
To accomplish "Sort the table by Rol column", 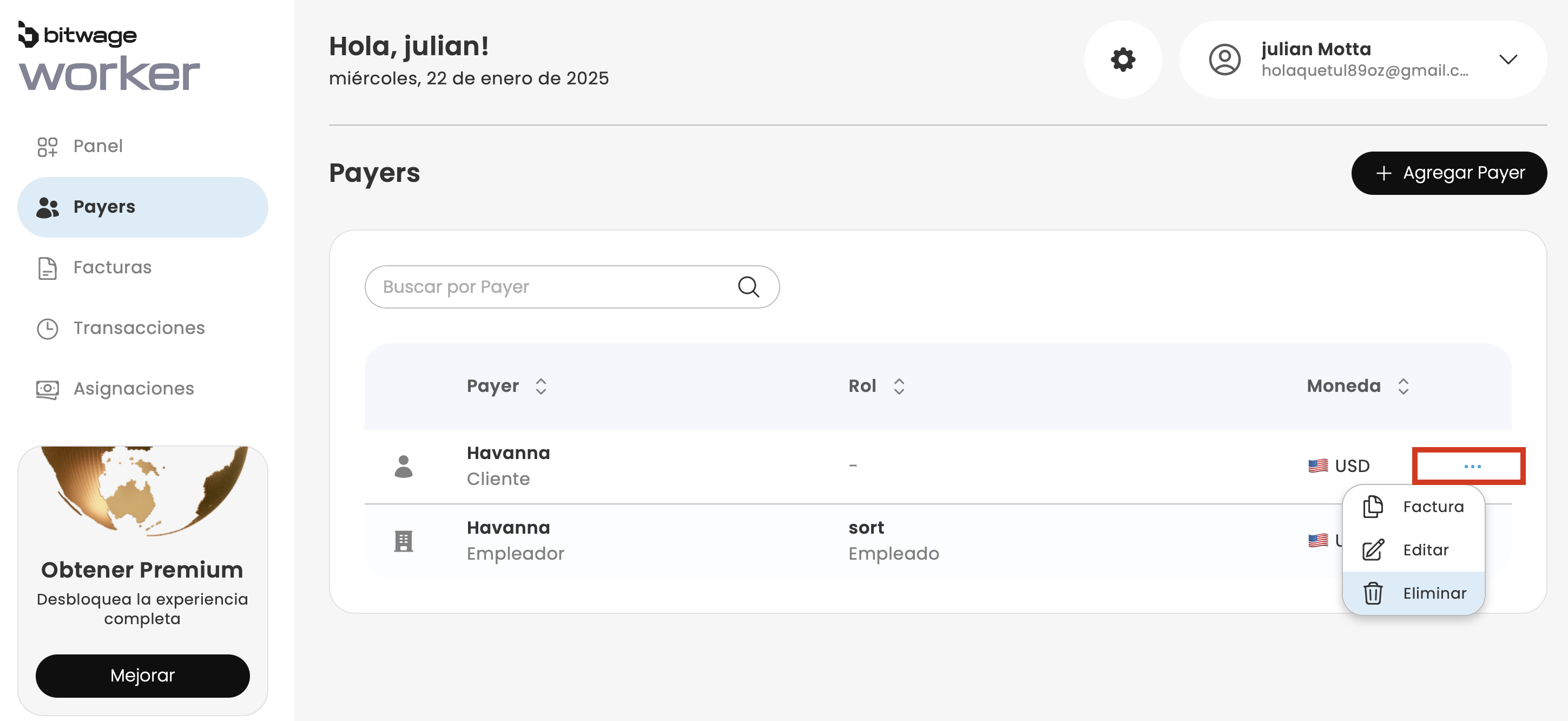I will (x=898, y=386).
